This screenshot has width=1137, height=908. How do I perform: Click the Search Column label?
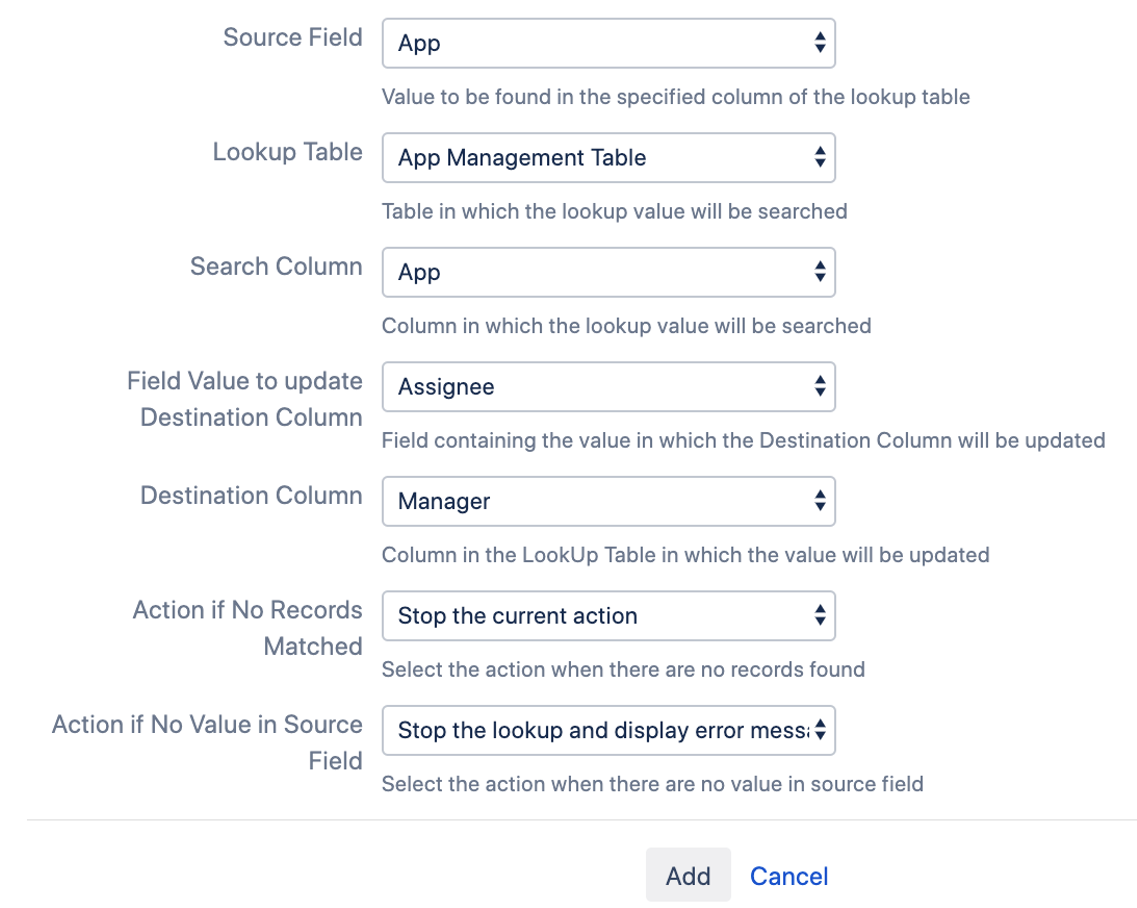[x=276, y=267]
